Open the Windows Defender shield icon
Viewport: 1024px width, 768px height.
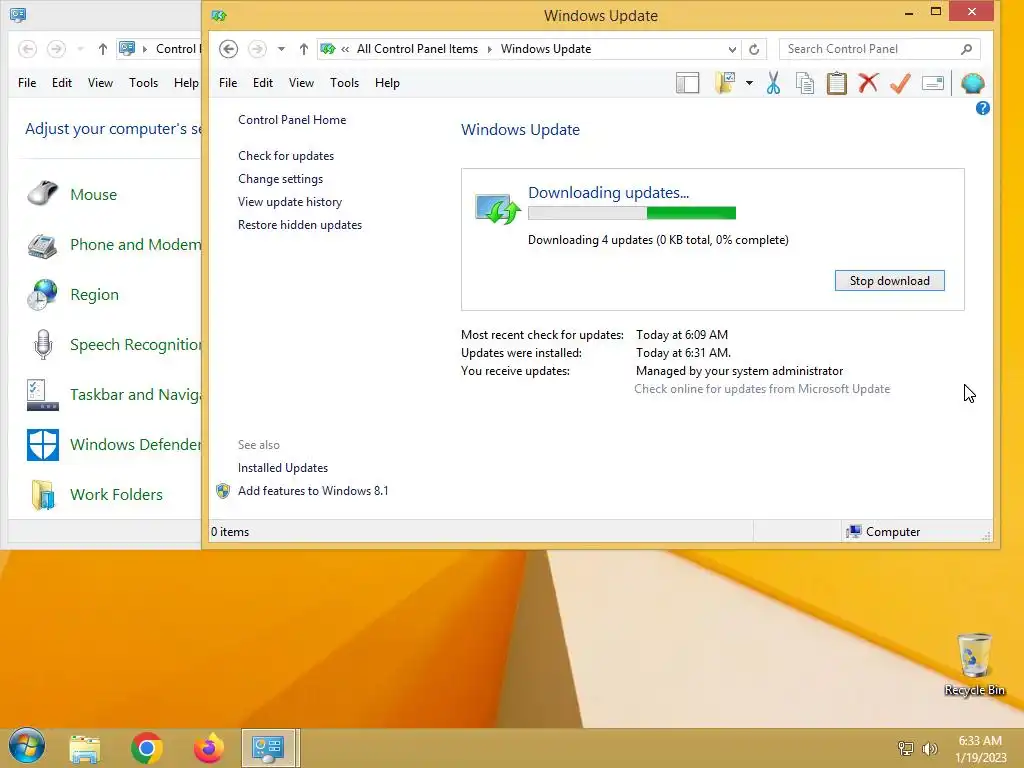click(x=42, y=445)
